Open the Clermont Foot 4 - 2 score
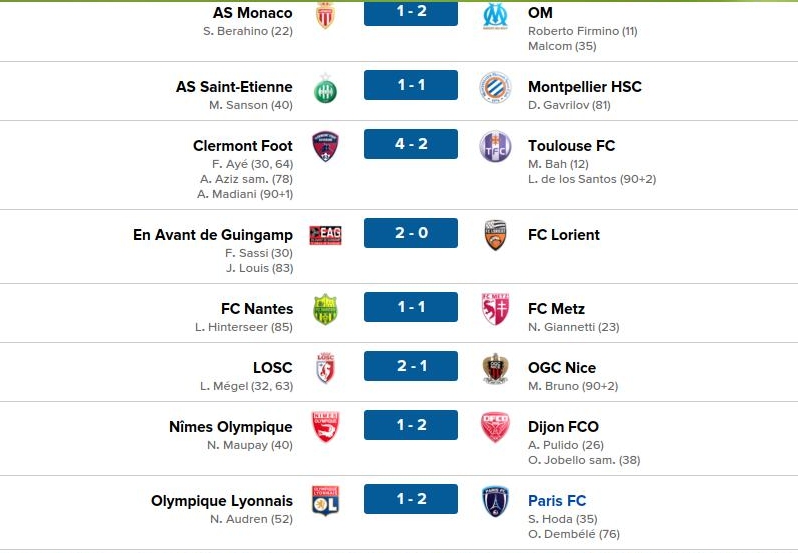798x553 pixels. tap(411, 144)
